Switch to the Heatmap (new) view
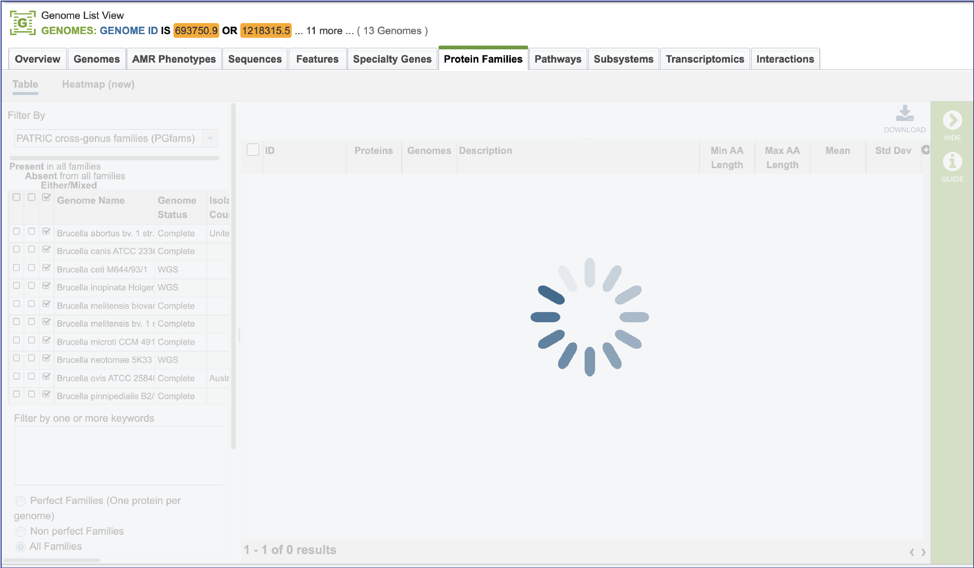974x568 pixels. 98,85
